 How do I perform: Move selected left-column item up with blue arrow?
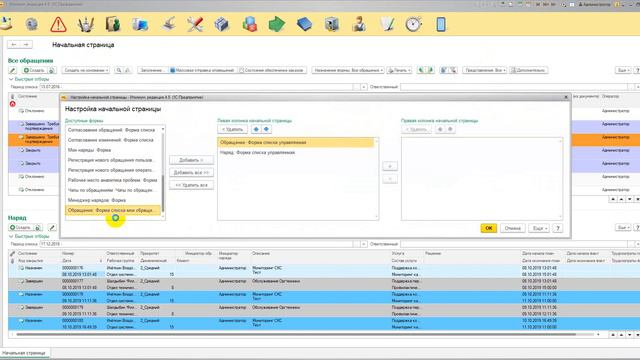click(256, 129)
